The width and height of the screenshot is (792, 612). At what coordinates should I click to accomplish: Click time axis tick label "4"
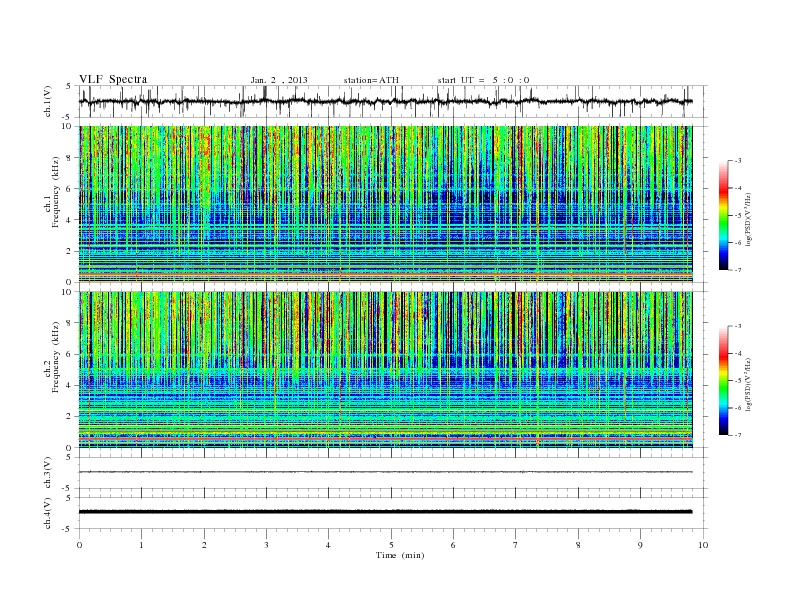click(x=328, y=545)
